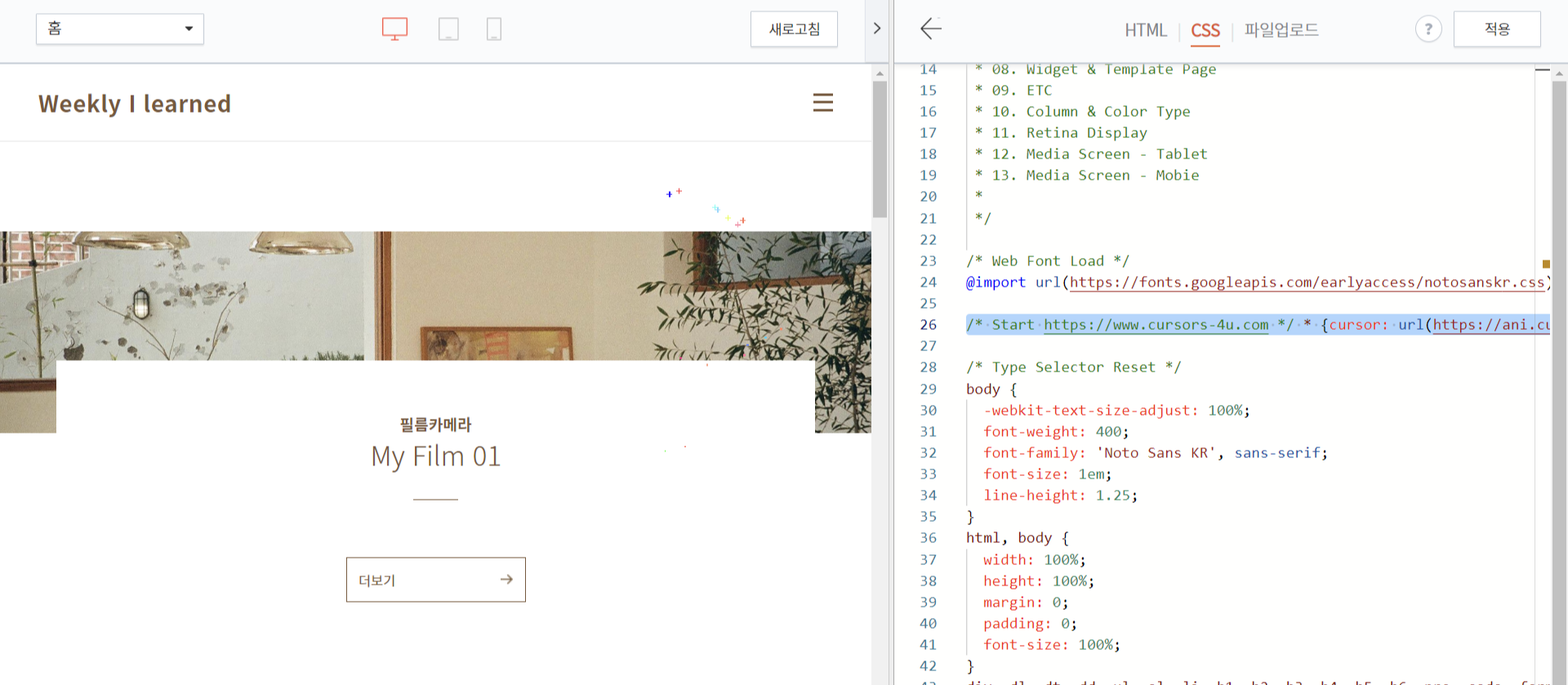The image size is (1568, 685).
Task: Click the My Film 01 heading
Action: (436, 456)
